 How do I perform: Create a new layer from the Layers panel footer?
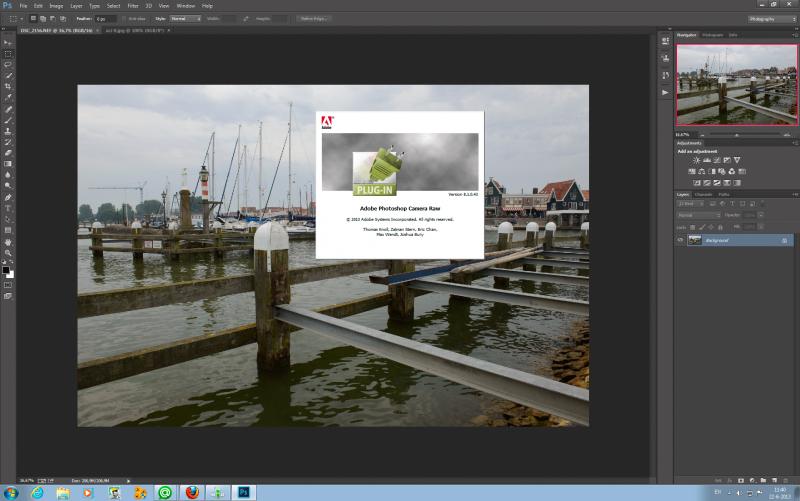[x=774, y=480]
